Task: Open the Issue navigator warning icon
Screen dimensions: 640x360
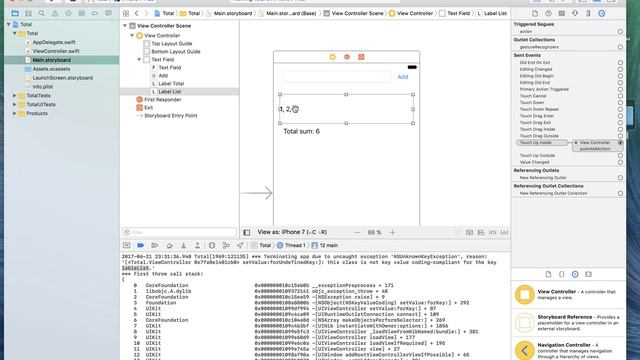Action: pyautogui.click(x=55, y=13)
